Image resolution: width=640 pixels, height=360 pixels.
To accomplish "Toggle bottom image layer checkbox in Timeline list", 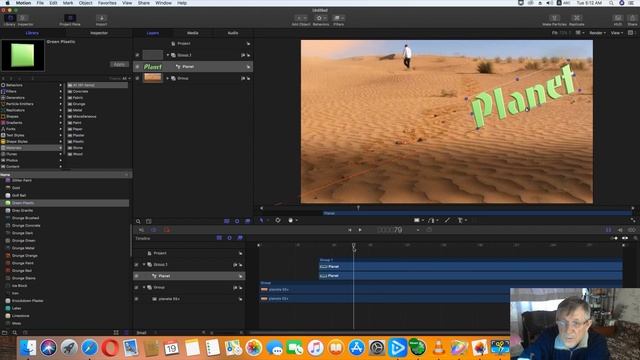I will [x=136, y=299].
